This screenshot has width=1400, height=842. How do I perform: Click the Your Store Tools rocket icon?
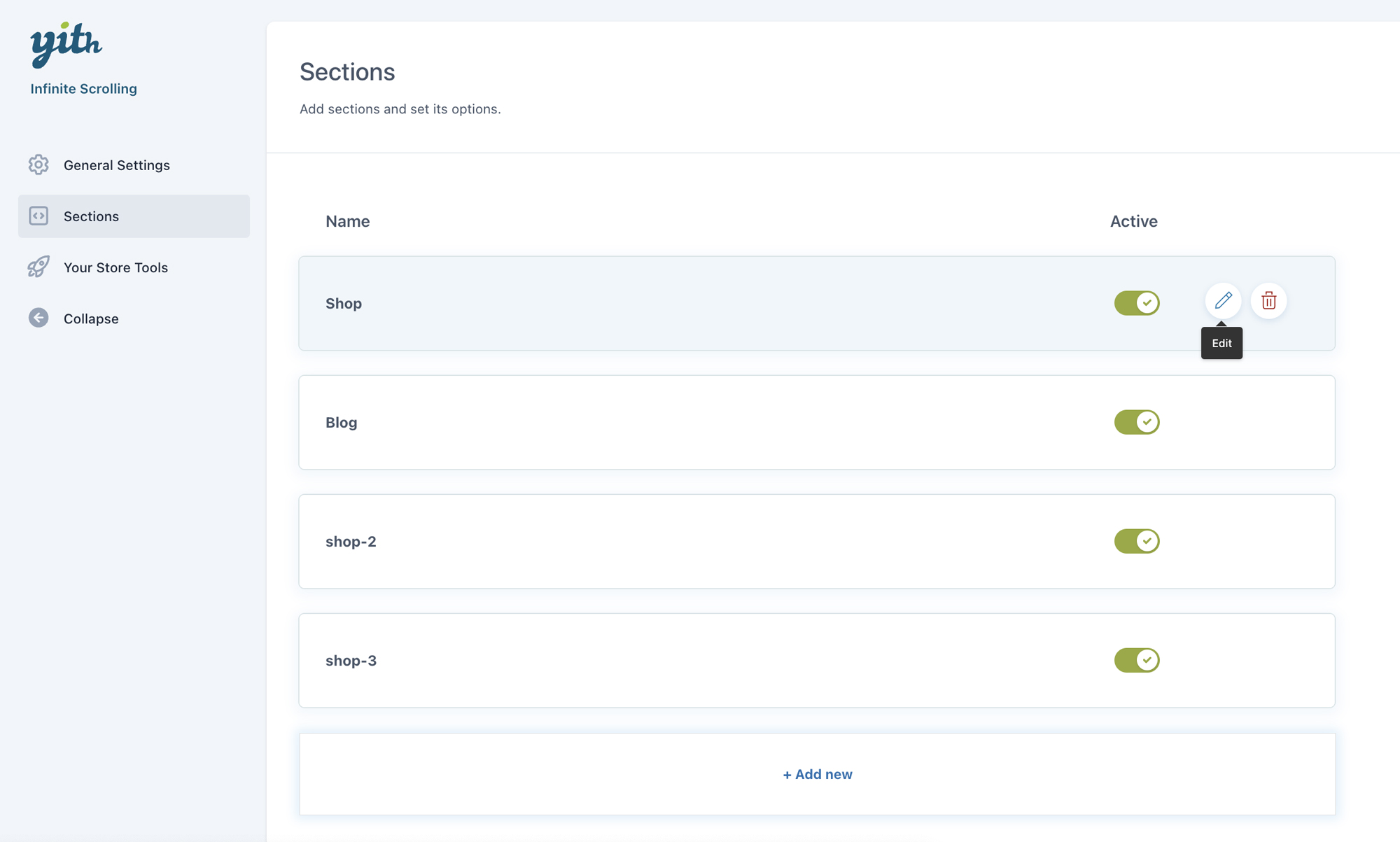click(x=38, y=267)
